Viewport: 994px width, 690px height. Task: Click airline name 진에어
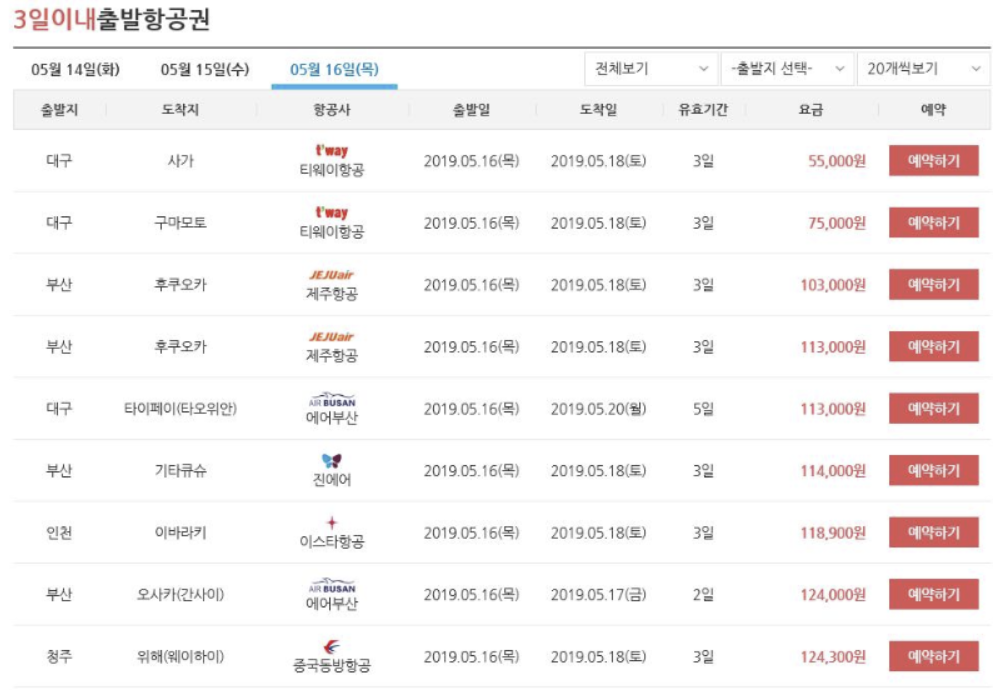[x=332, y=480]
